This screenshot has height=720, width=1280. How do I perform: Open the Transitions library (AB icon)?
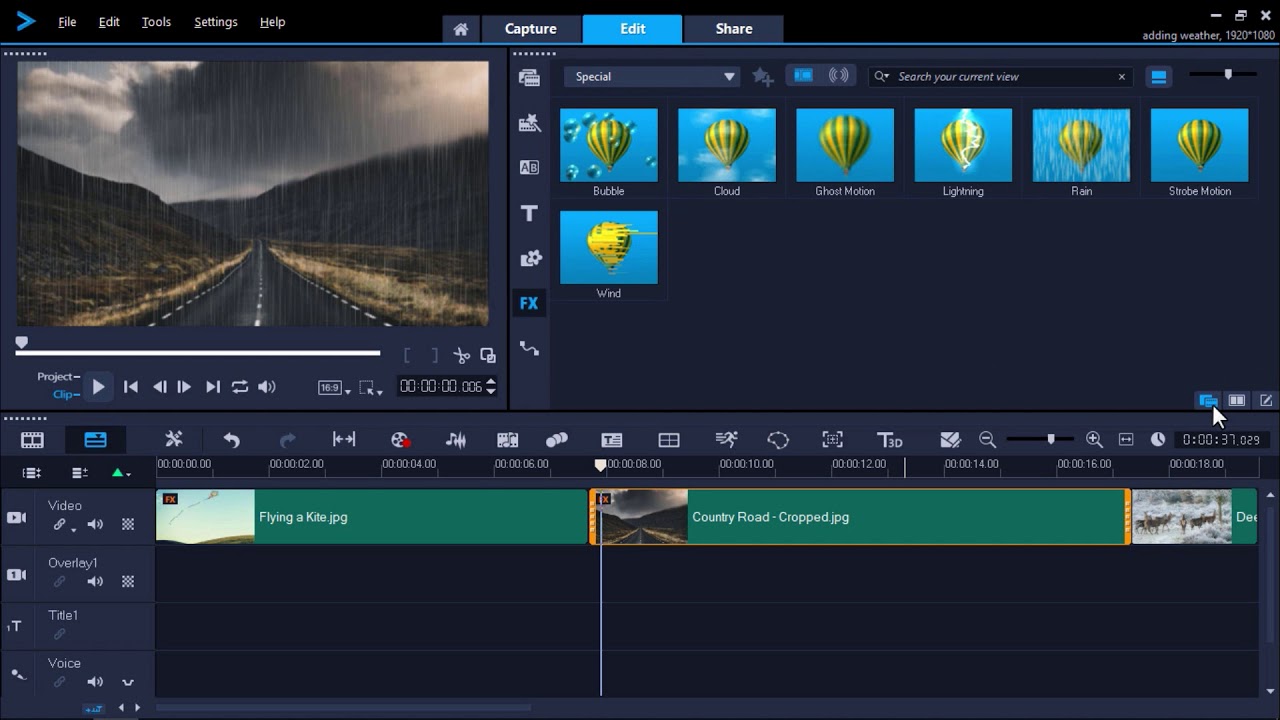coord(529,168)
